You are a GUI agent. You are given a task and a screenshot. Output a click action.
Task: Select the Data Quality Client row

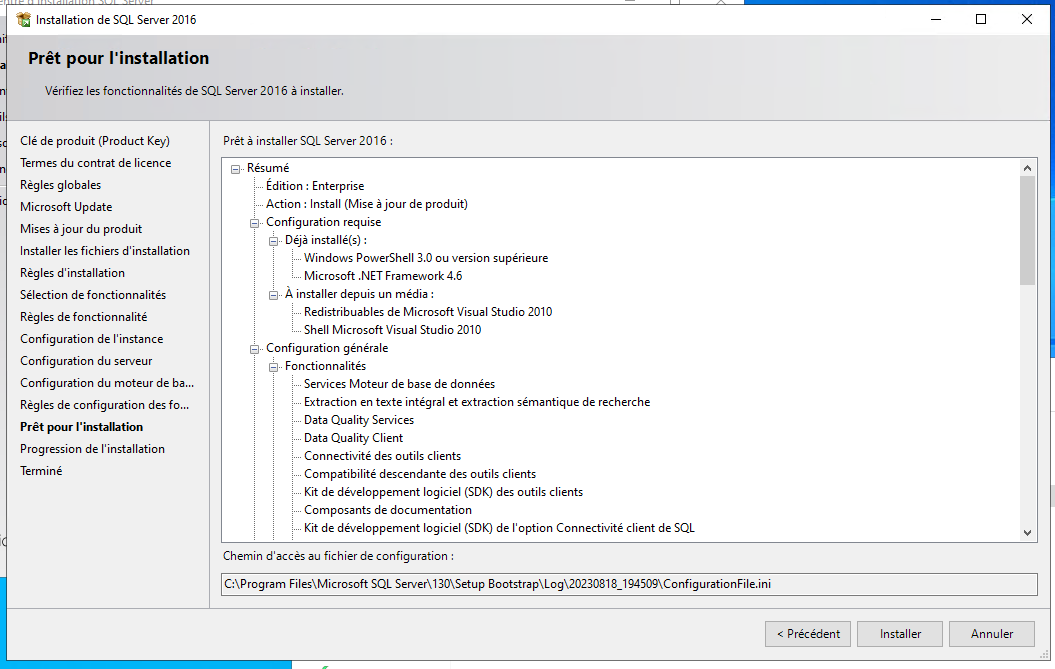353,438
